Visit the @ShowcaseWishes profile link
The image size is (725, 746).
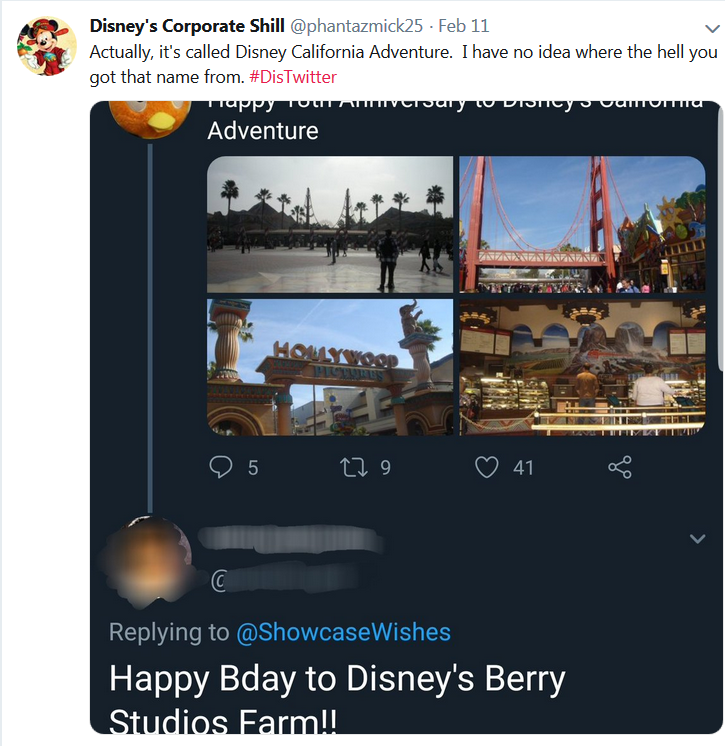[x=343, y=632]
